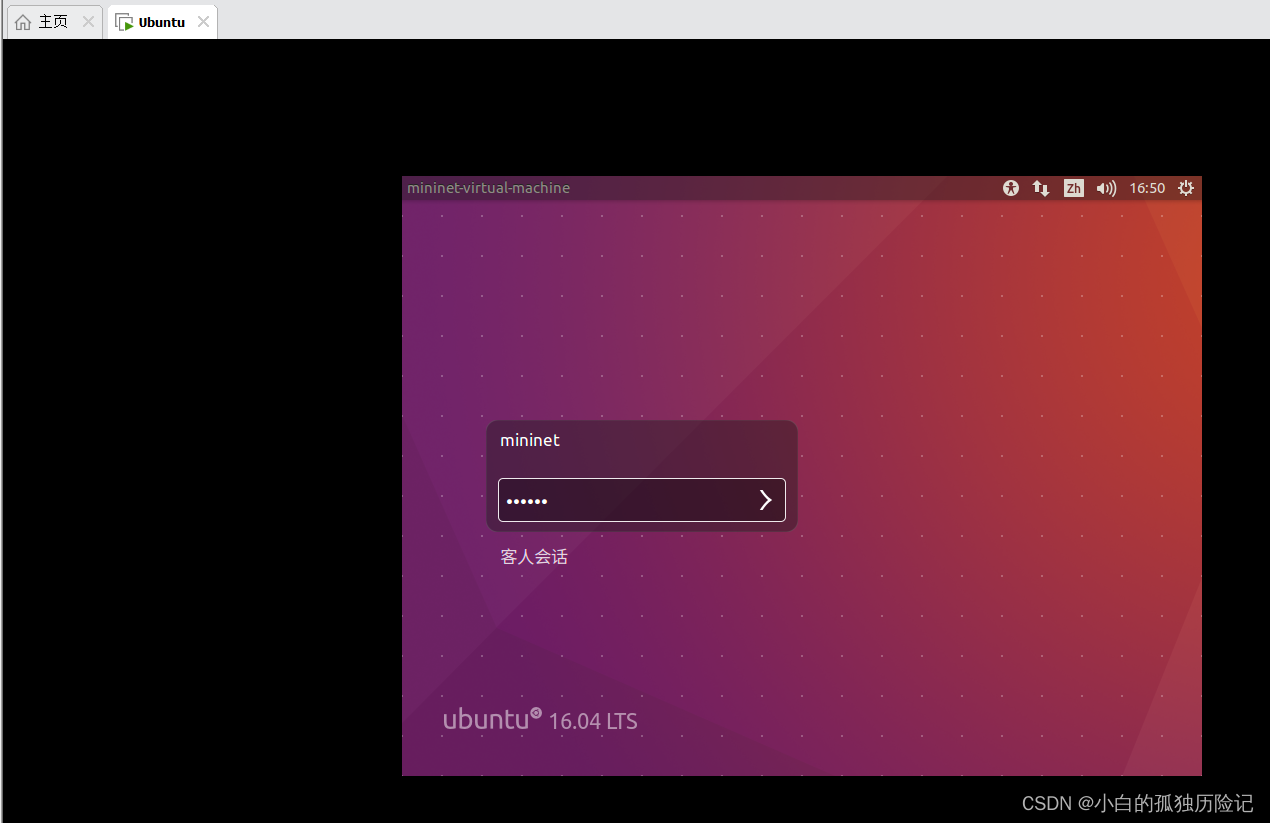This screenshot has height=823, width=1270.
Task: Click the mininet-virtual-machine hostname label
Action: pyautogui.click(x=488, y=188)
